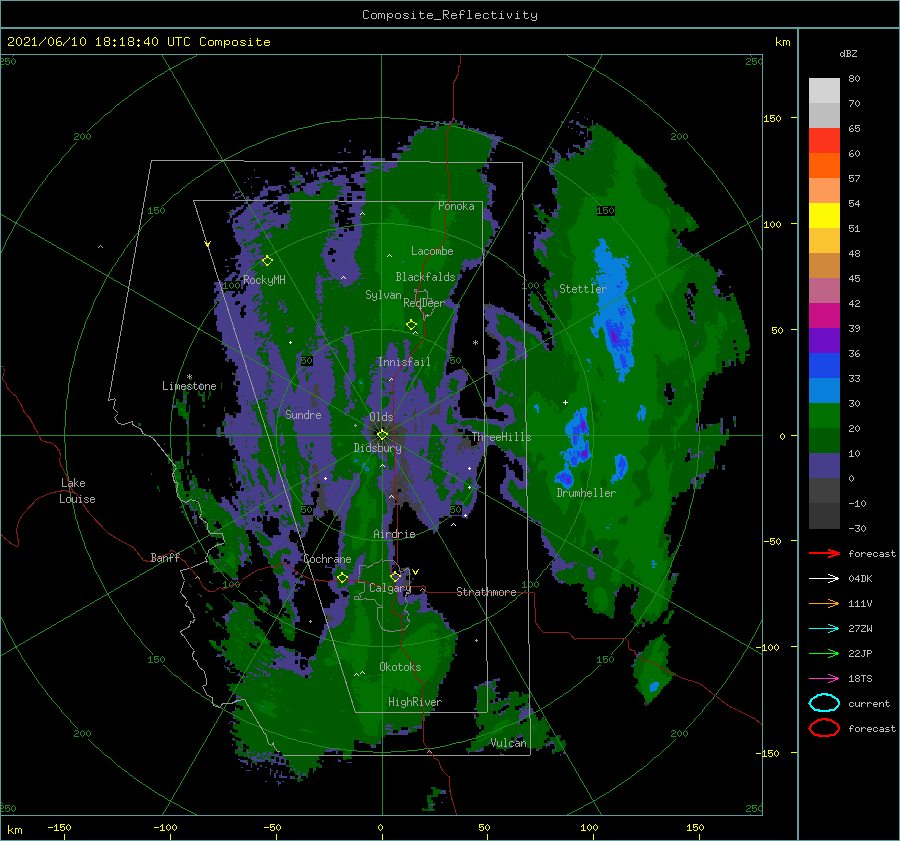Select yellow diamond marker at radar center by Olds
900x841 pixels.
(x=382, y=435)
